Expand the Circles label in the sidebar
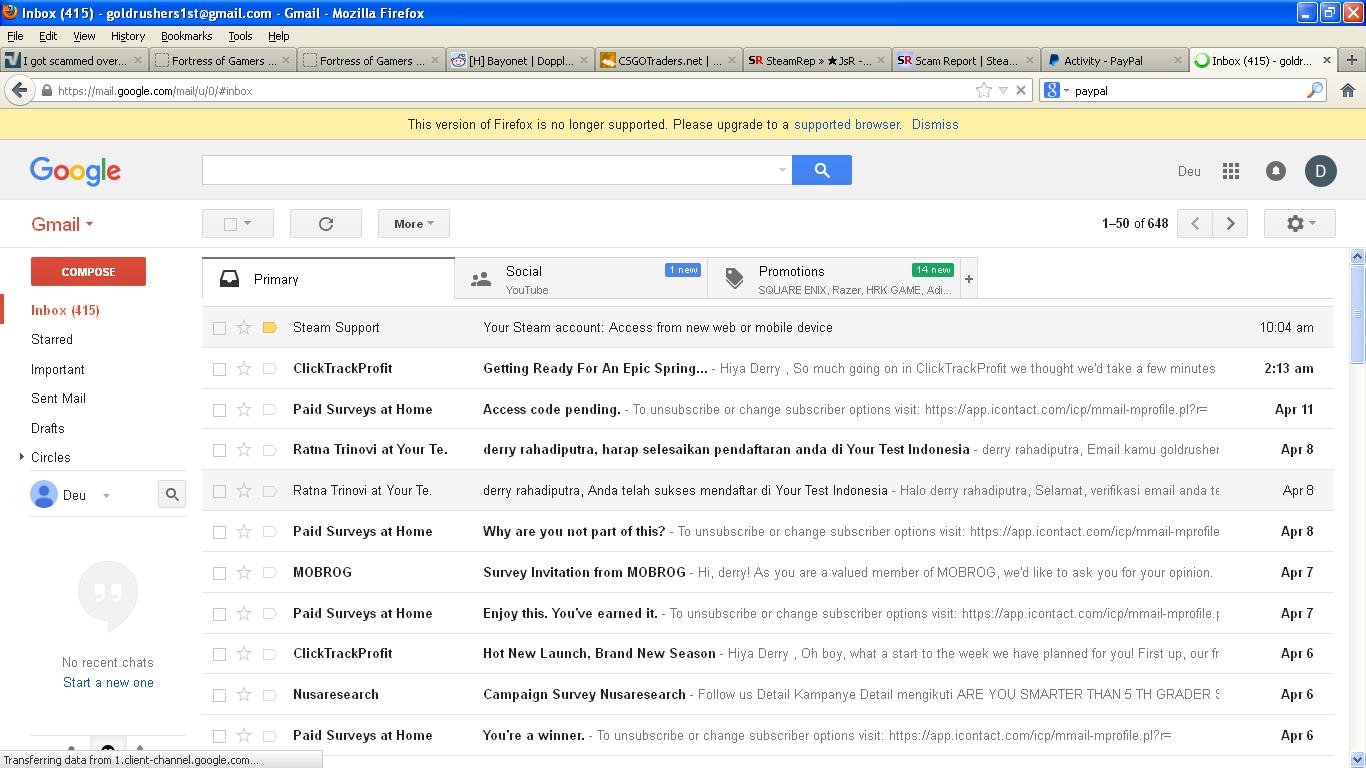The width and height of the screenshot is (1366, 768). (x=22, y=457)
